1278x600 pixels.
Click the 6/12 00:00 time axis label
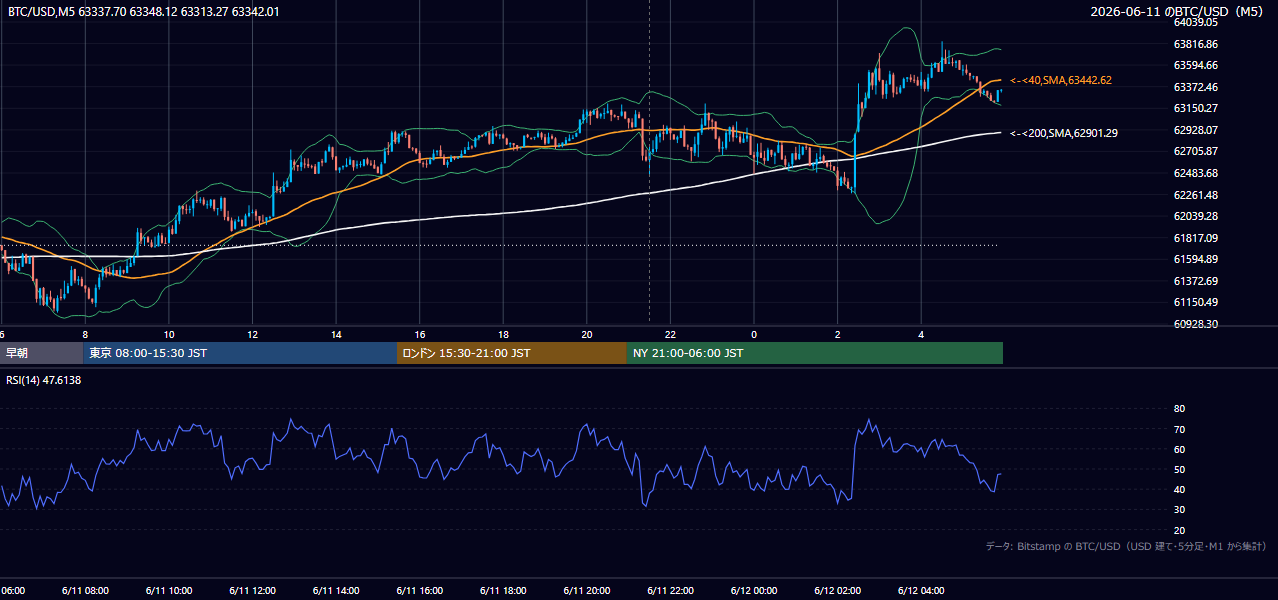click(754, 591)
